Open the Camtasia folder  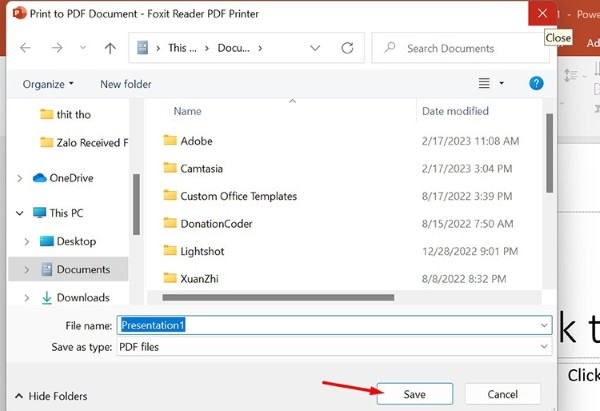click(x=202, y=168)
